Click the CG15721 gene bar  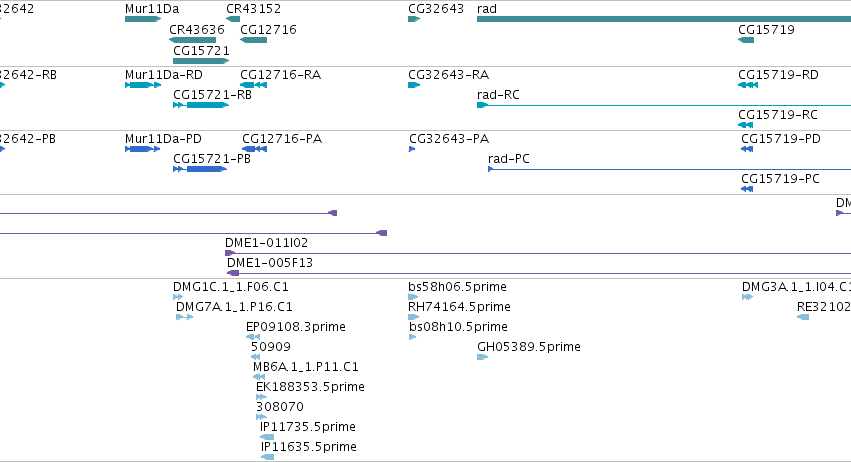(201, 61)
